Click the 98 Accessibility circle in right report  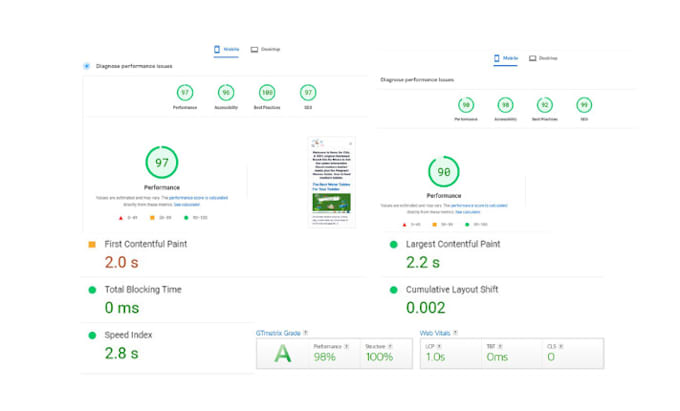point(506,104)
